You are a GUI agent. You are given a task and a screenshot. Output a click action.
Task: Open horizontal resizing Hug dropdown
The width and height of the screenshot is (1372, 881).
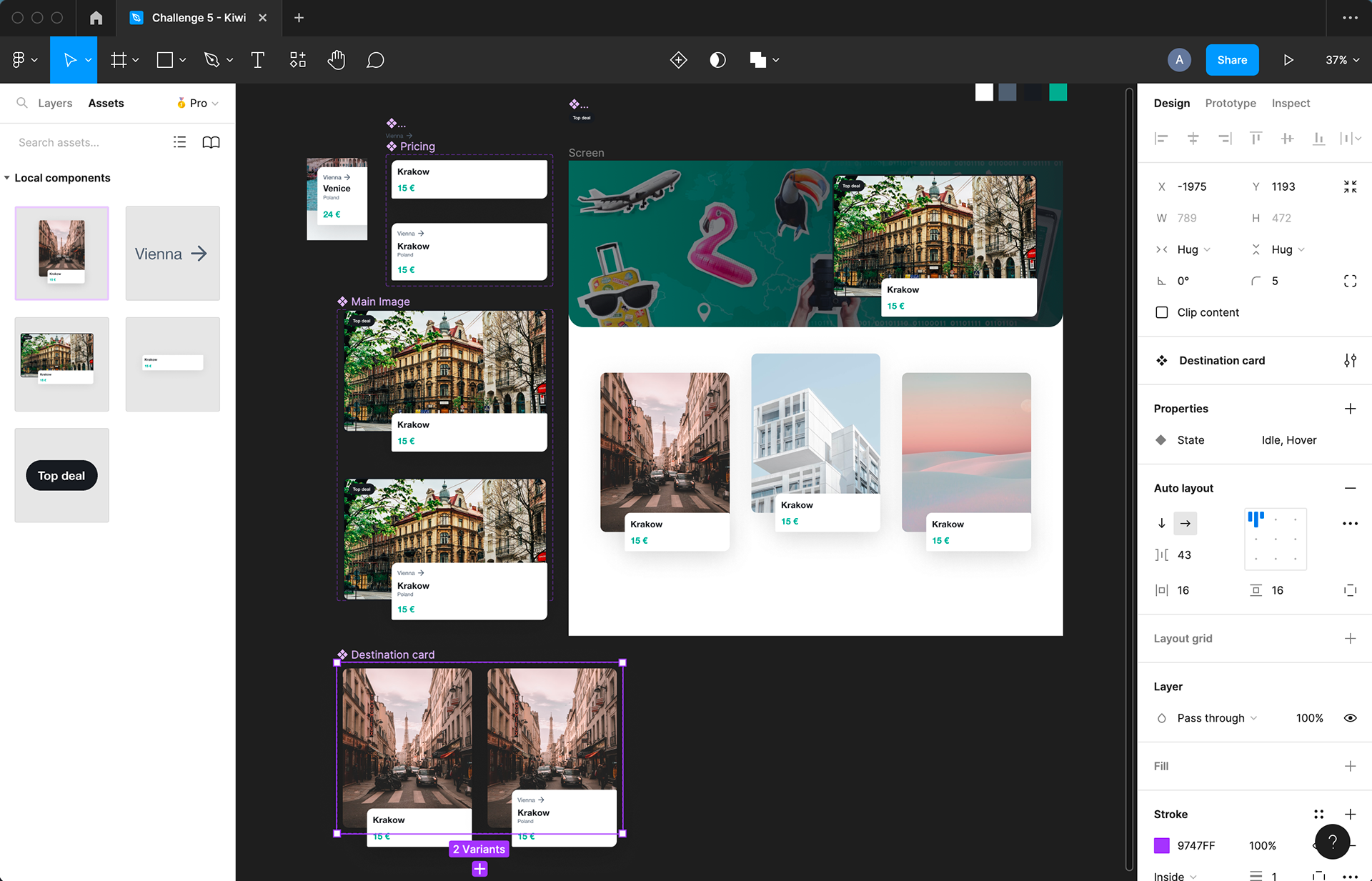point(1193,249)
